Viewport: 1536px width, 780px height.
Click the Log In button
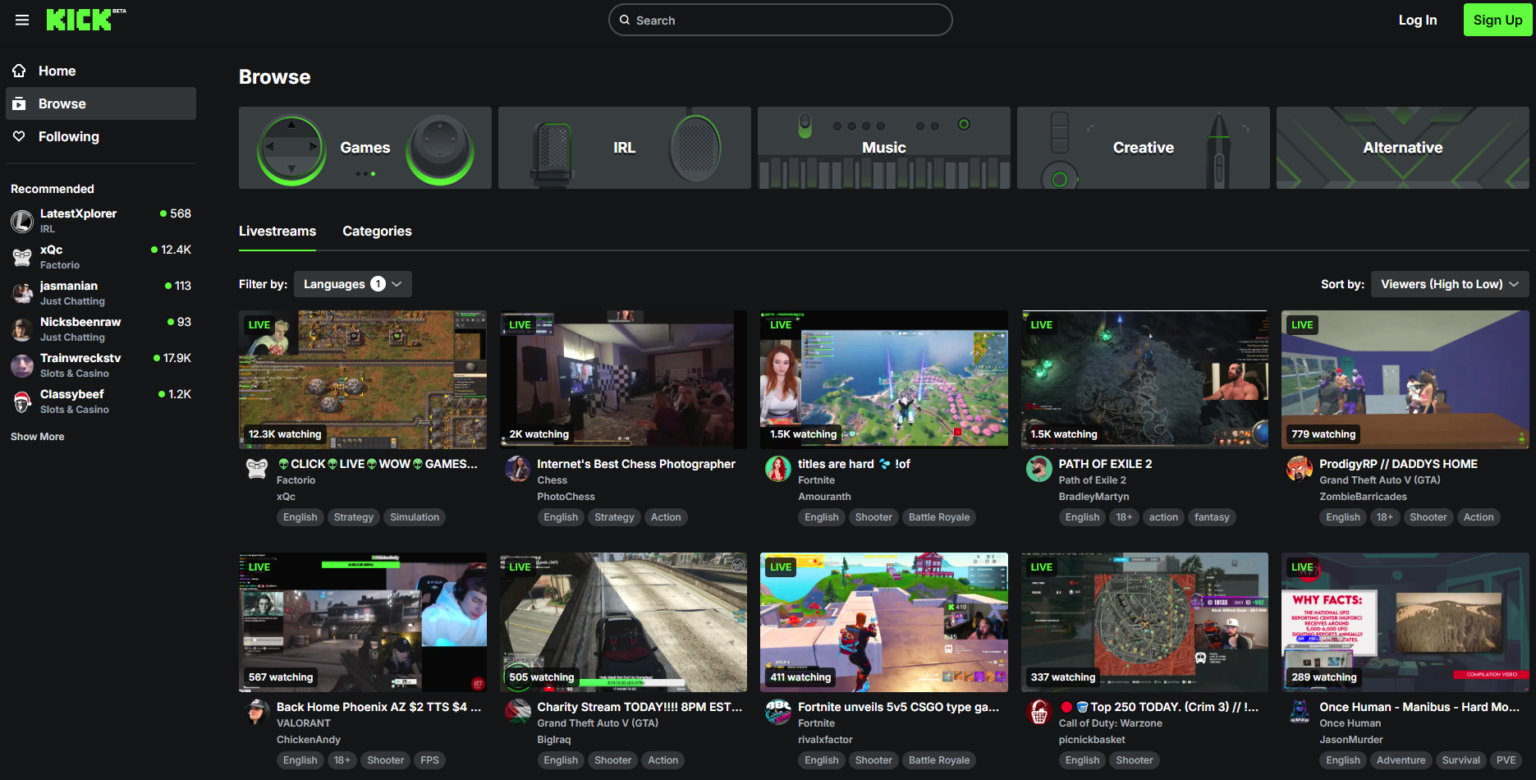pos(1417,19)
